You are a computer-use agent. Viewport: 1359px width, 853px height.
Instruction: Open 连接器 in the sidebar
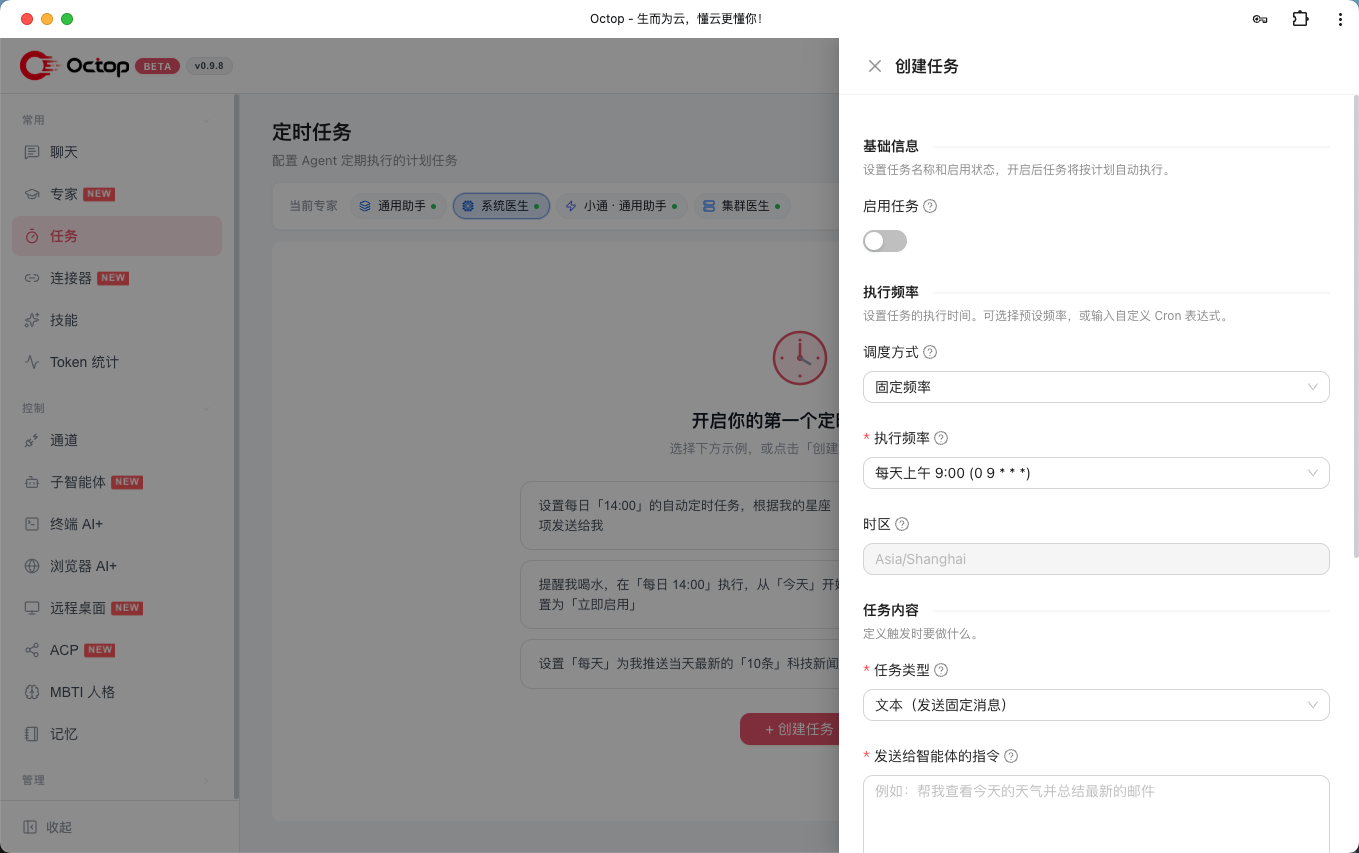[x=117, y=278]
